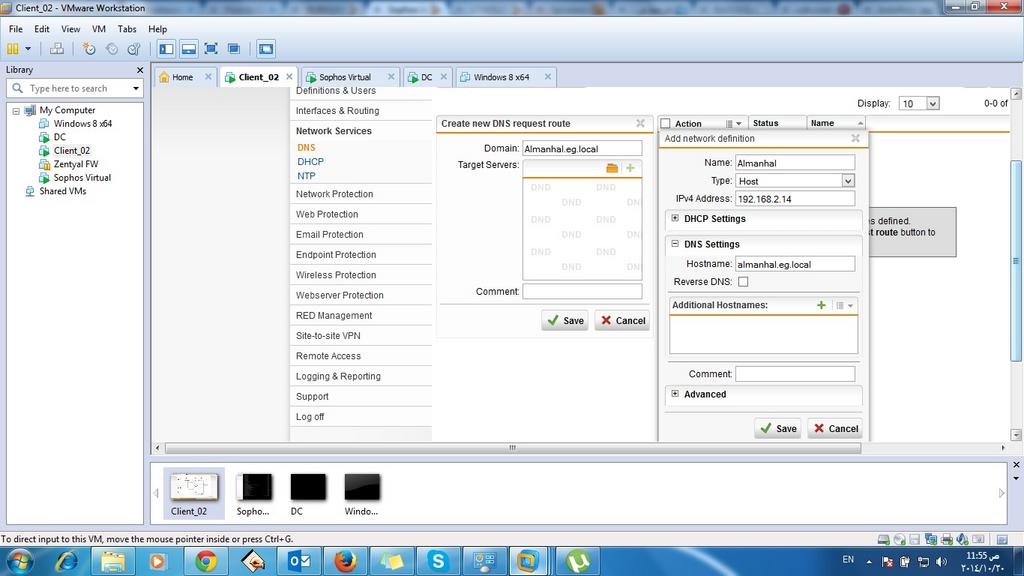The height and width of the screenshot is (576, 1024).
Task: Open Skype from taskbar
Action: 438,561
